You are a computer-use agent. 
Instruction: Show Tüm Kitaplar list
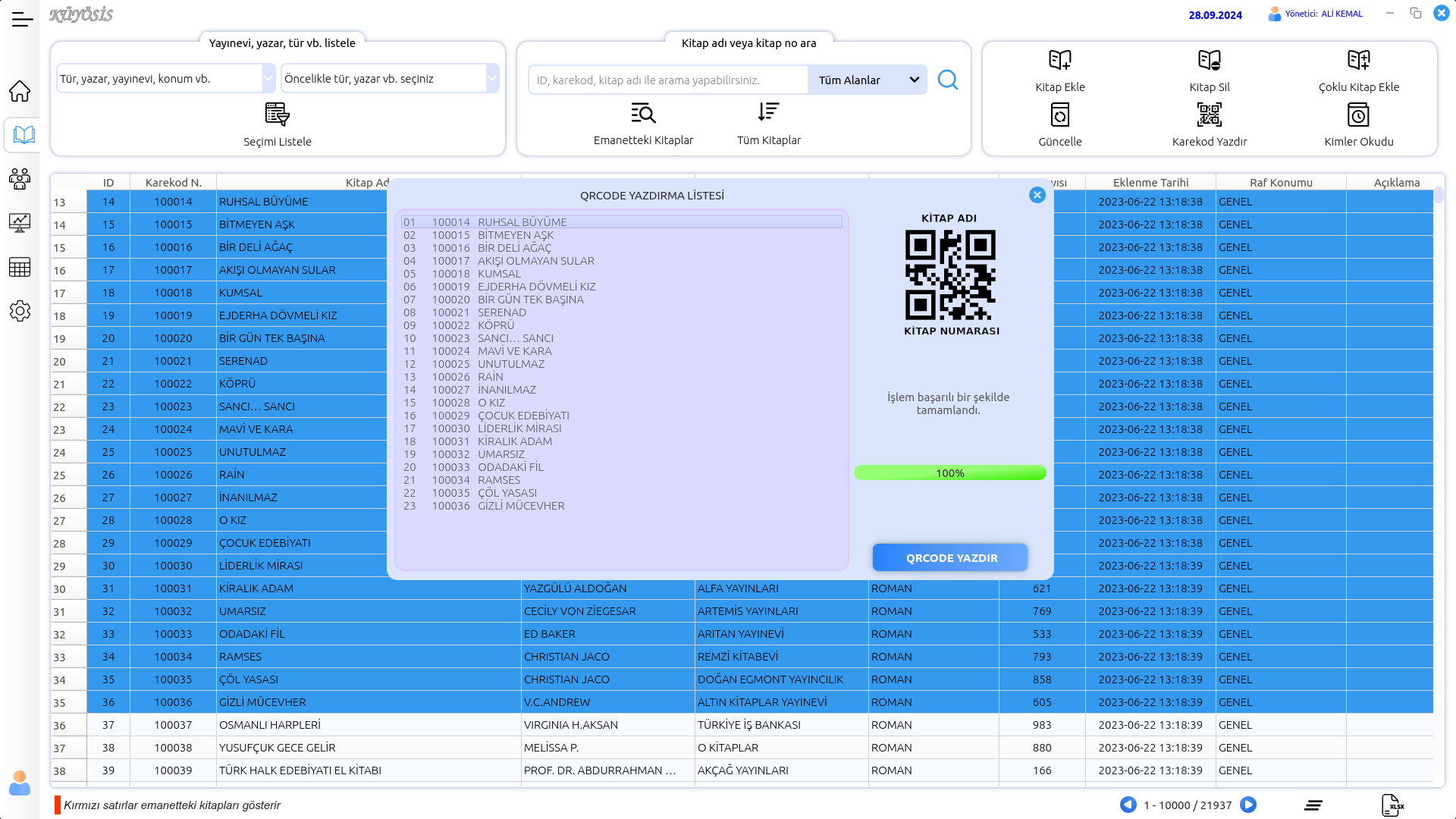[x=768, y=112]
